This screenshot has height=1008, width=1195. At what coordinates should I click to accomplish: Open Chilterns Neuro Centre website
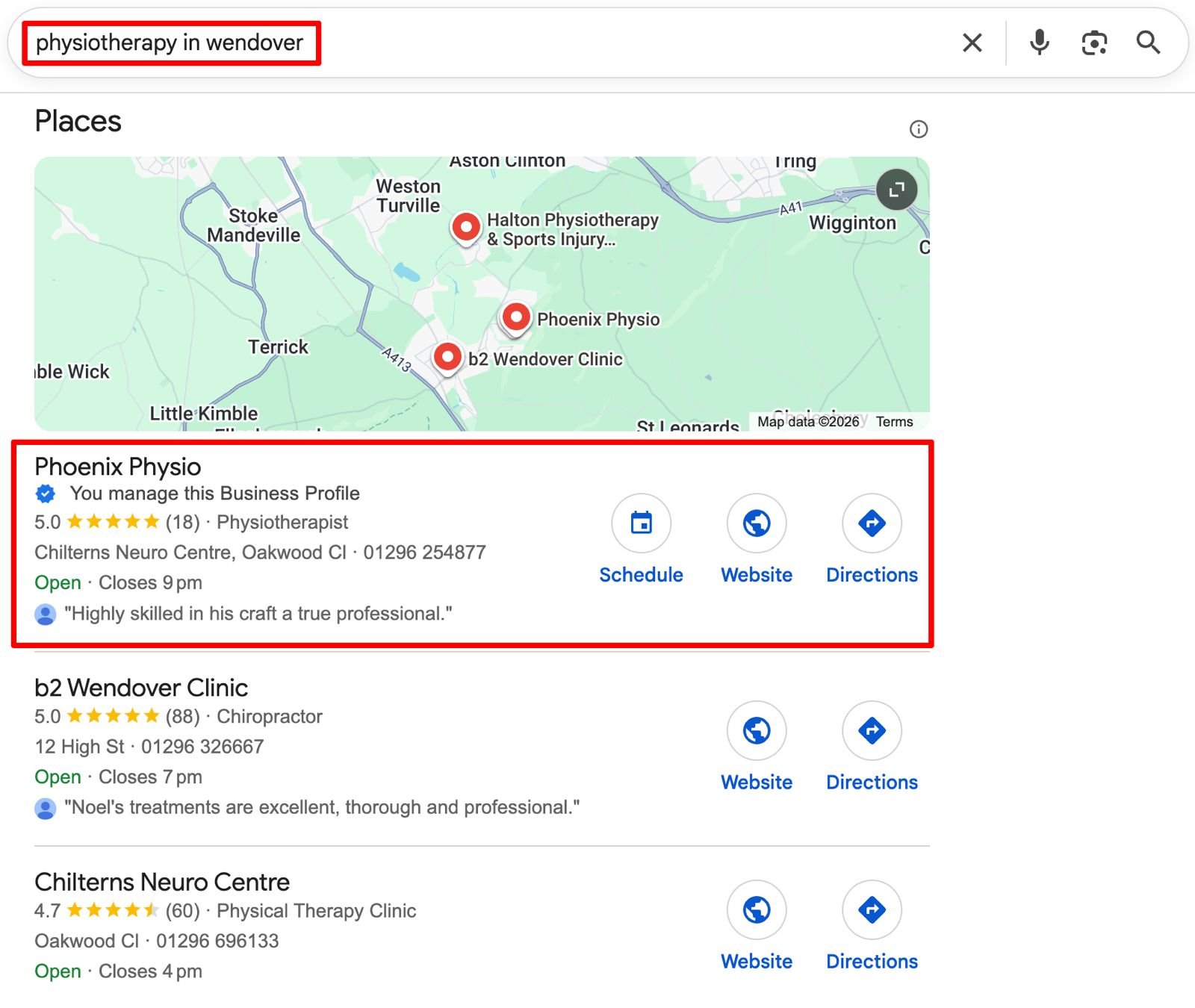(757, 910)
